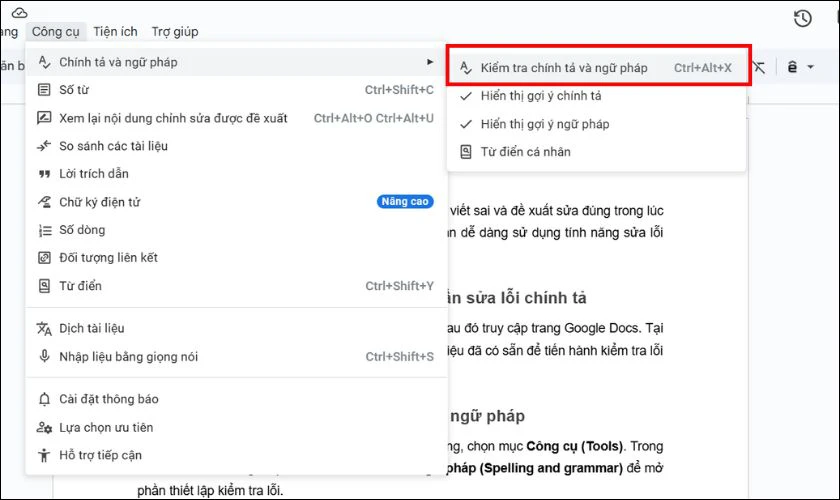Click the microphone voice typing icon
This screenshot has height=500, width=840.
tap(44, 356)
